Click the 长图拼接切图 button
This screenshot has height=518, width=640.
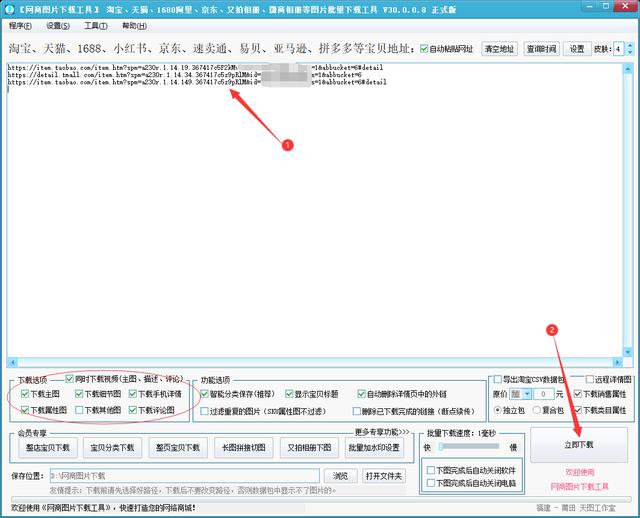point(244,448)
